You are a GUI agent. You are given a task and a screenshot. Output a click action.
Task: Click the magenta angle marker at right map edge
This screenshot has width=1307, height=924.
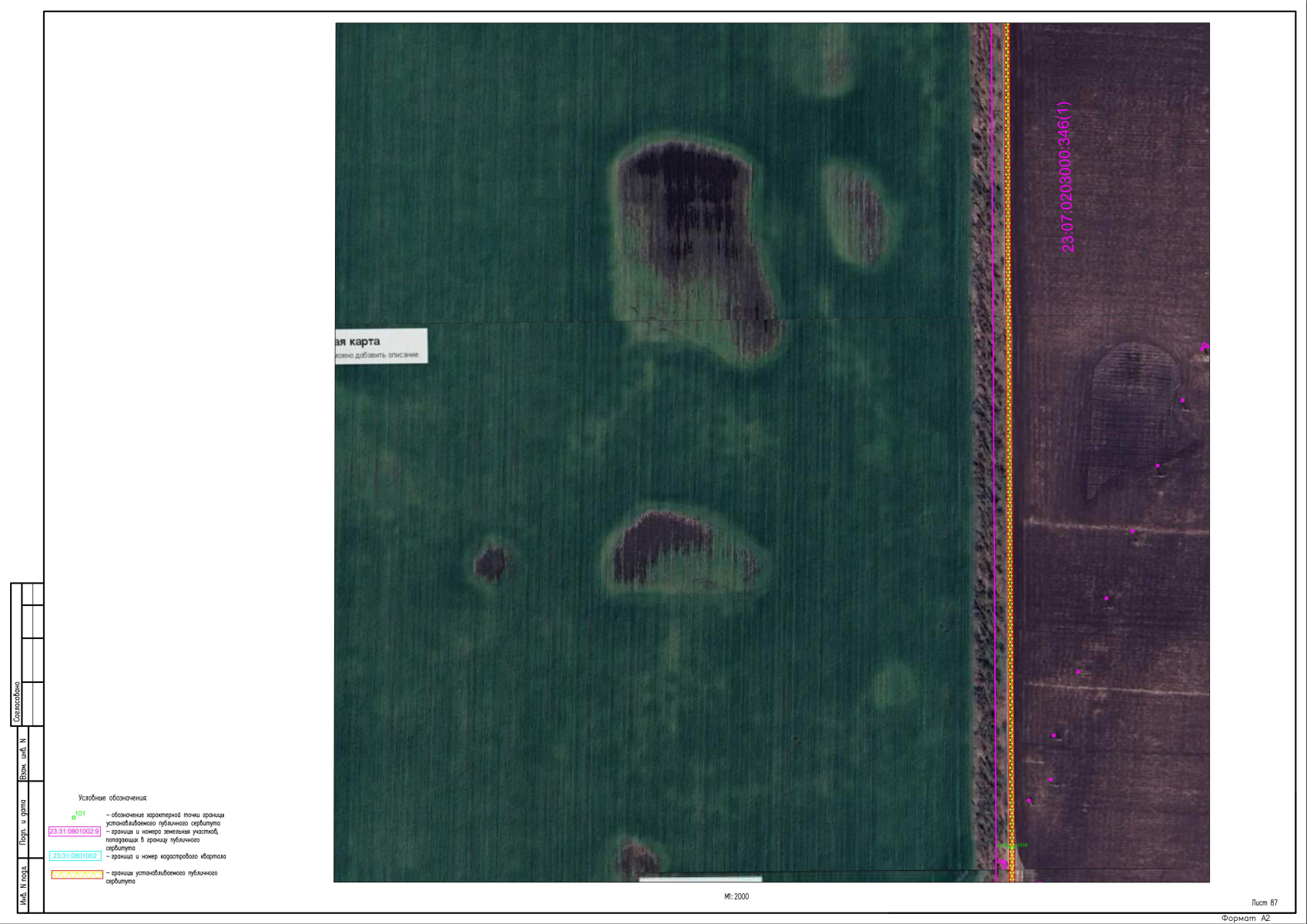tap(1205, 347)
